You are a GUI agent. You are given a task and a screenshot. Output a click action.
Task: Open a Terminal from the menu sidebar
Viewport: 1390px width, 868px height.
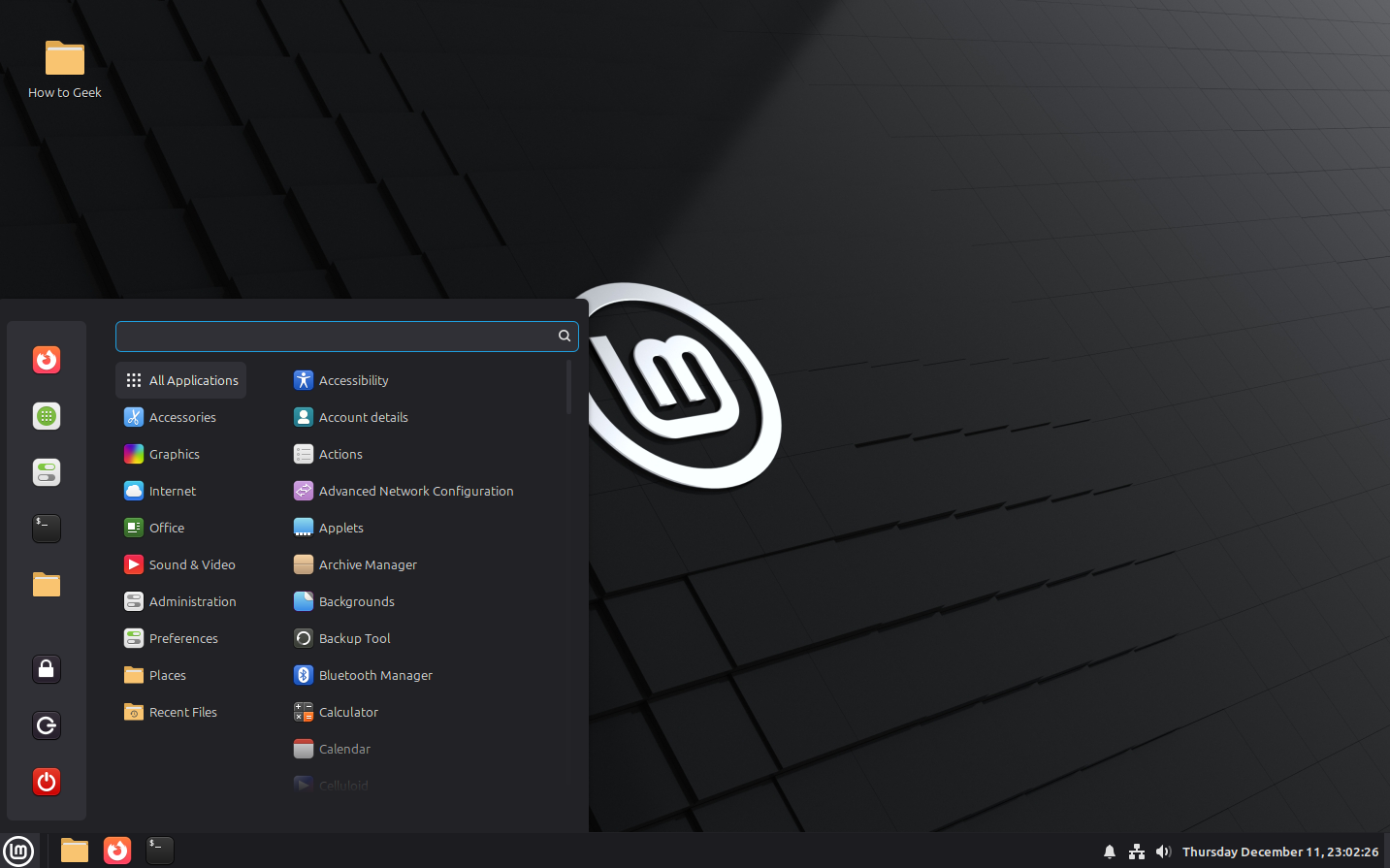pyautogui.click(x=46, y=528)
